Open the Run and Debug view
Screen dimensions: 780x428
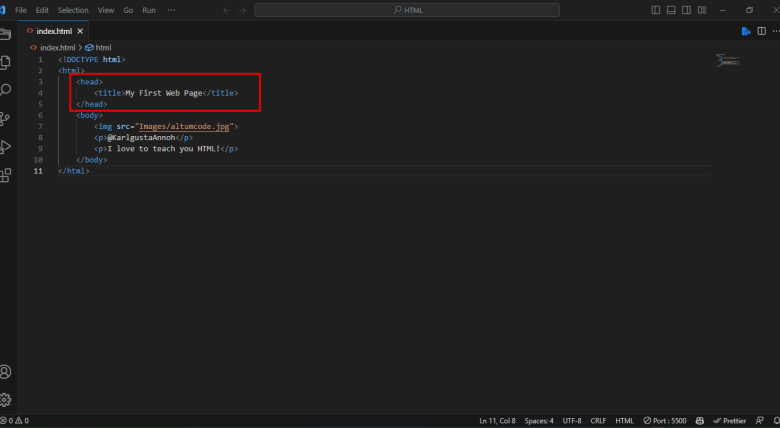pyautogui.click(x=5, y=147)
